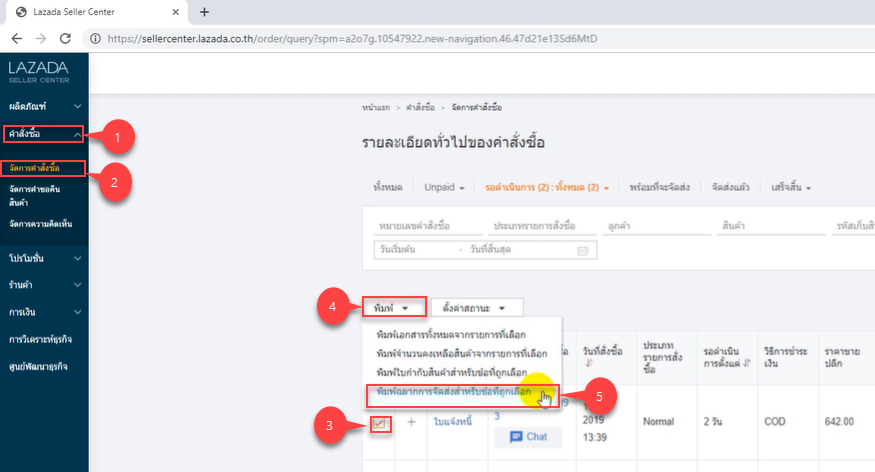Click the plus icon beside the order checkbox
Viewport: 875px width, 472px height.
tap(411, 423)
